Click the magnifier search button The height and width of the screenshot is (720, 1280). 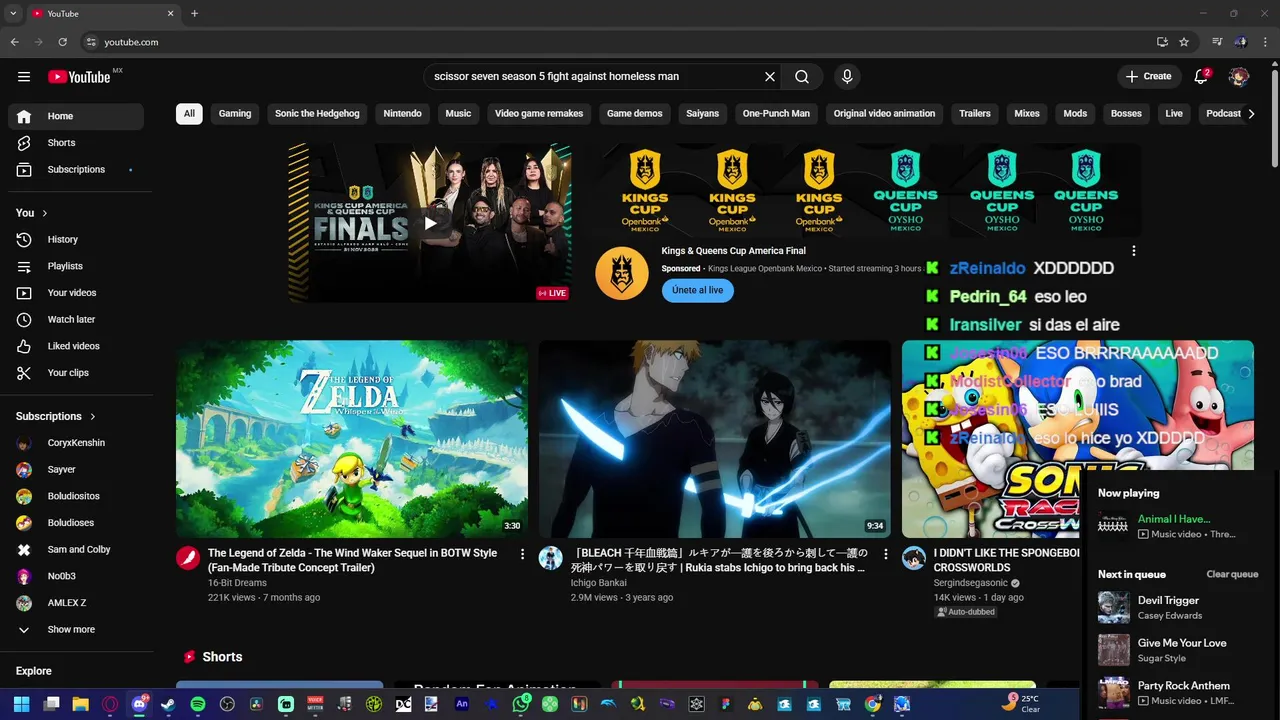click(x=802, y=77)
